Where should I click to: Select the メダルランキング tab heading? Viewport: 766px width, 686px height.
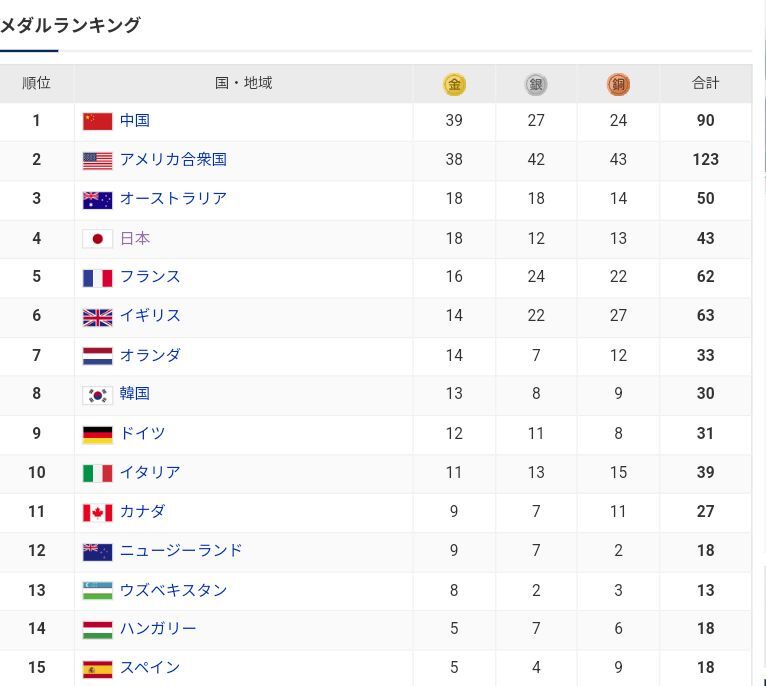[x=70, y=25]
